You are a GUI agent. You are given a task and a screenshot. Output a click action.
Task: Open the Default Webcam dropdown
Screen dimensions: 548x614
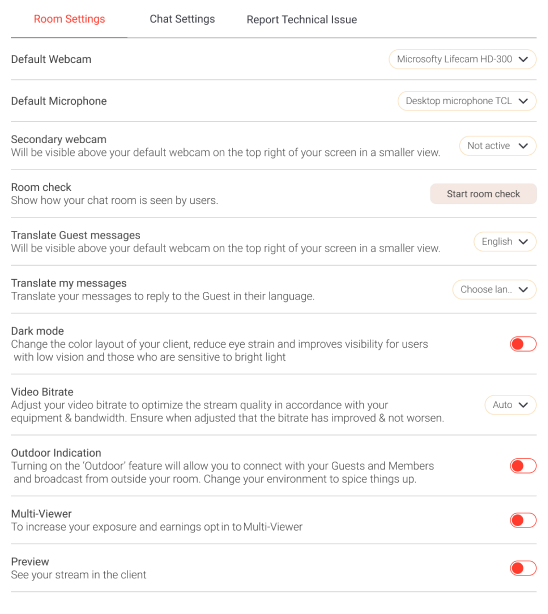462,59
